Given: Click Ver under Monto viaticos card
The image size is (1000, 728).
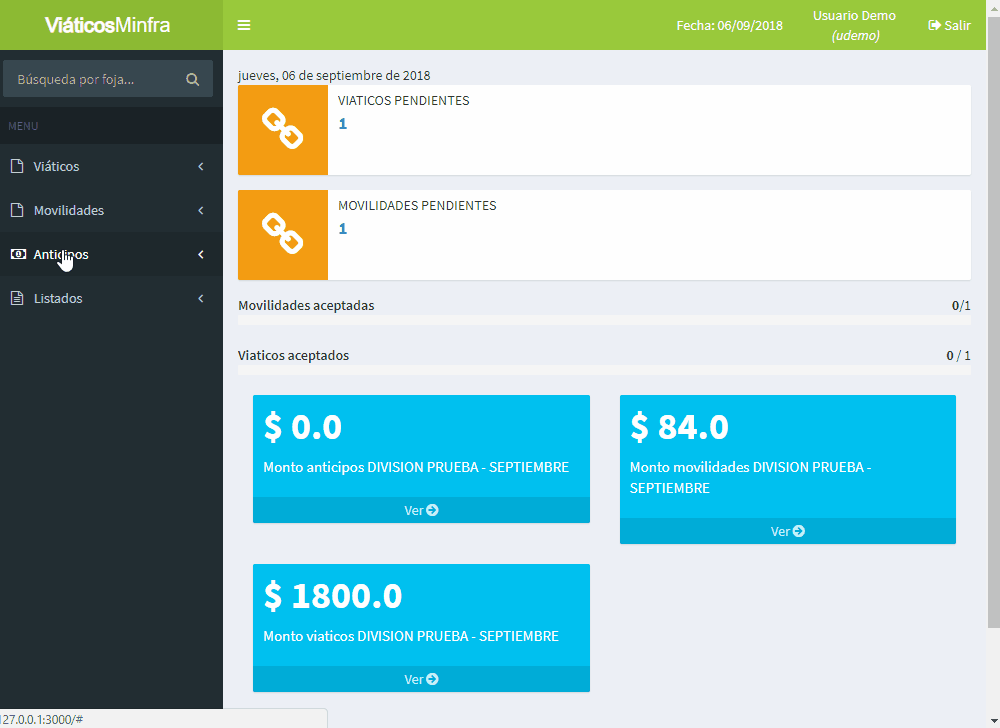Looking at the screenshot, I should coord(421,679).
